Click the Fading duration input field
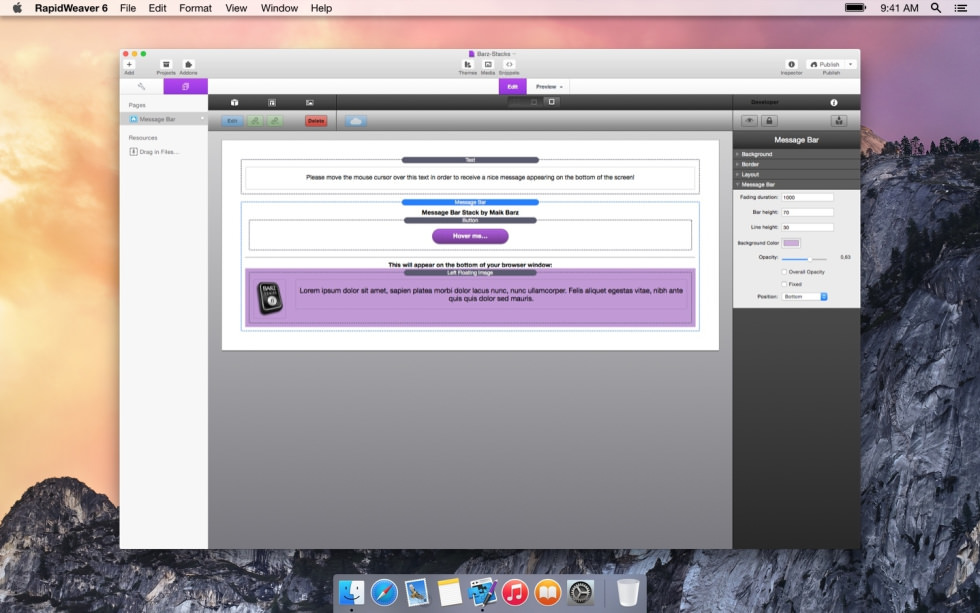The image size is (980, 613). coord(807,197)
